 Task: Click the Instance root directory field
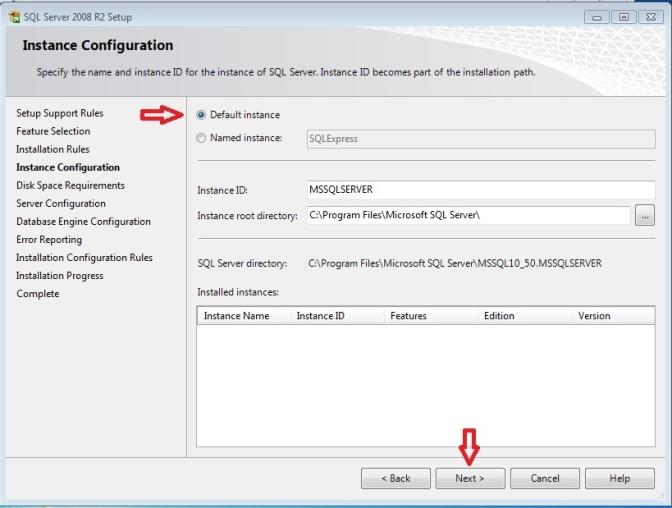point(468,215)
